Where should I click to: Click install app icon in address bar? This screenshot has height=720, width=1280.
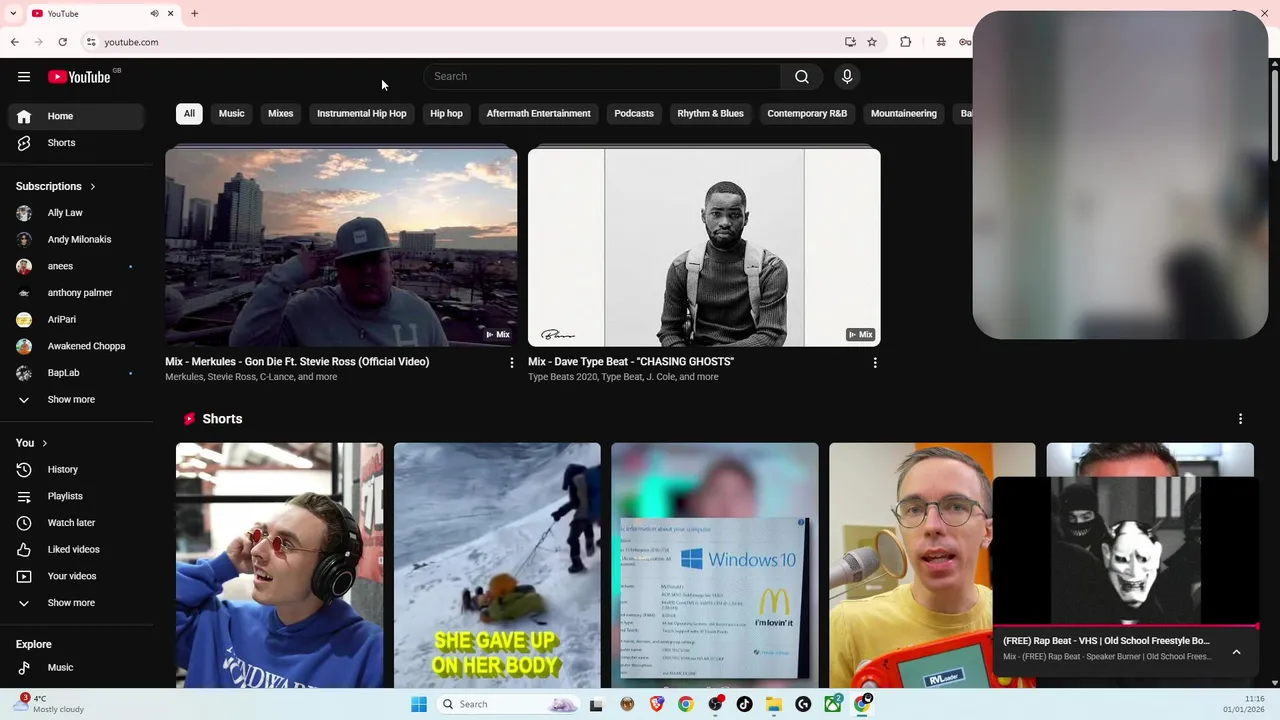pyautogui.click(x=850, y=42)
